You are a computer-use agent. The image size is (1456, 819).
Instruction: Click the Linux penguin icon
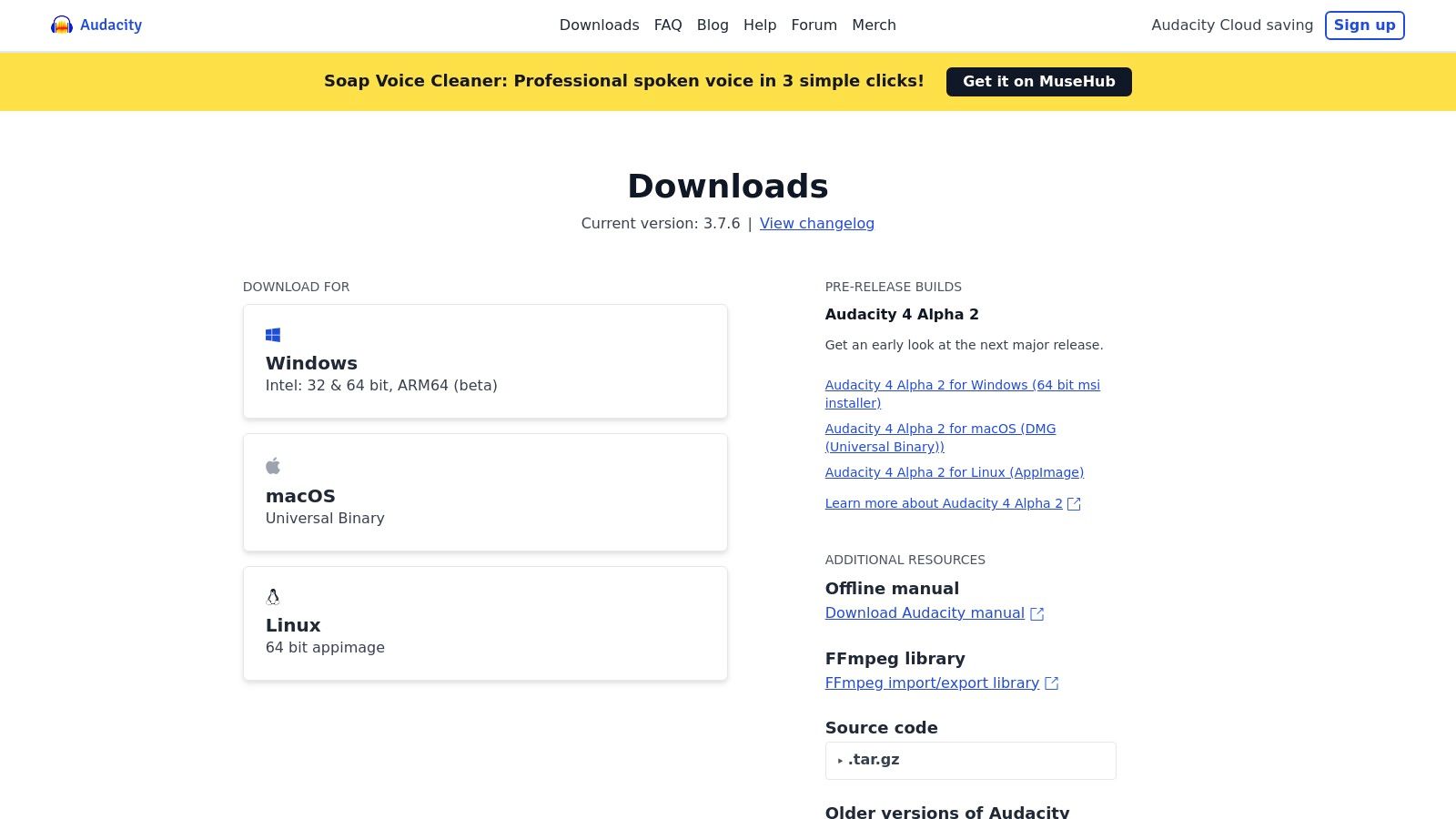(273, 597)
